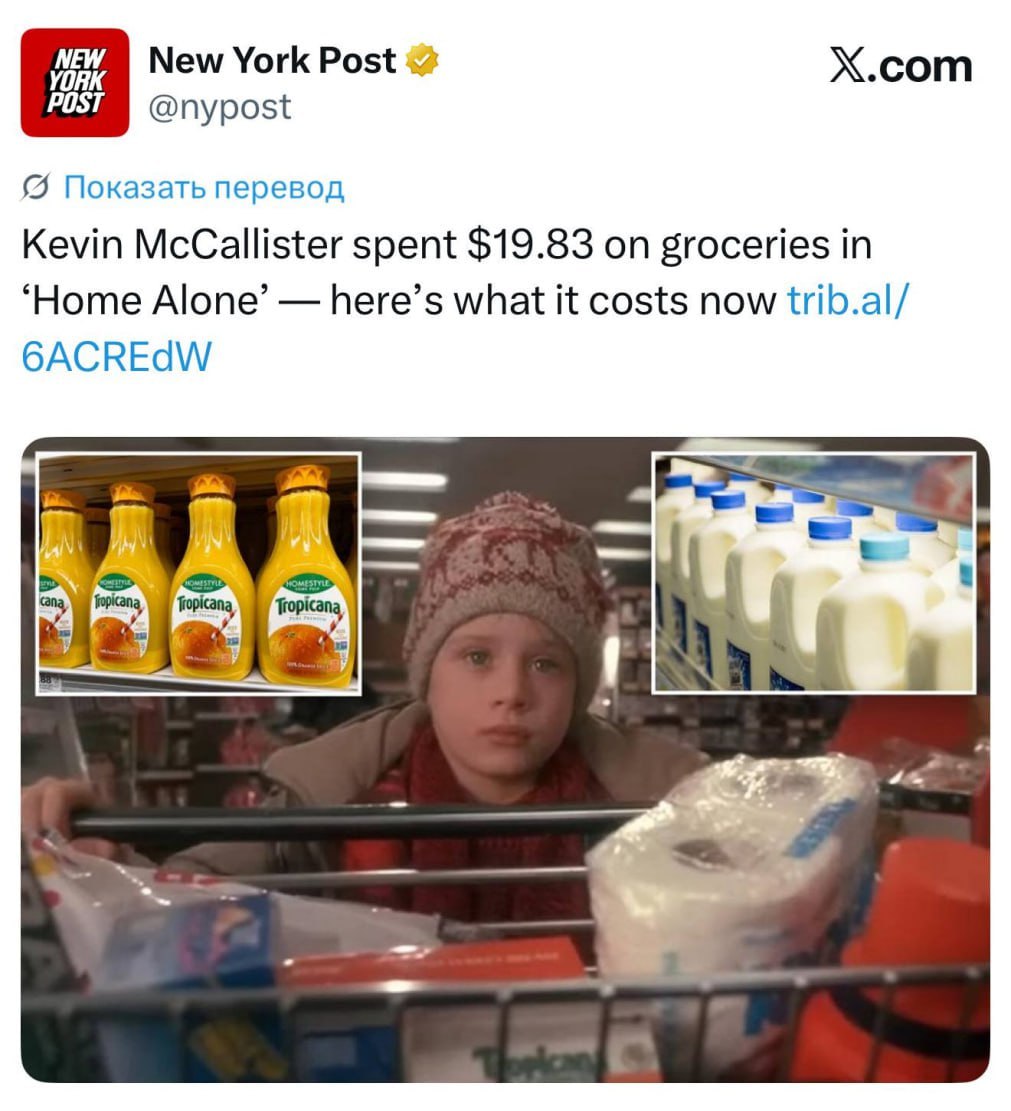Open the New York Post avatar
The width and height of the screenshot is (1011, 1111).
[75, 82]
